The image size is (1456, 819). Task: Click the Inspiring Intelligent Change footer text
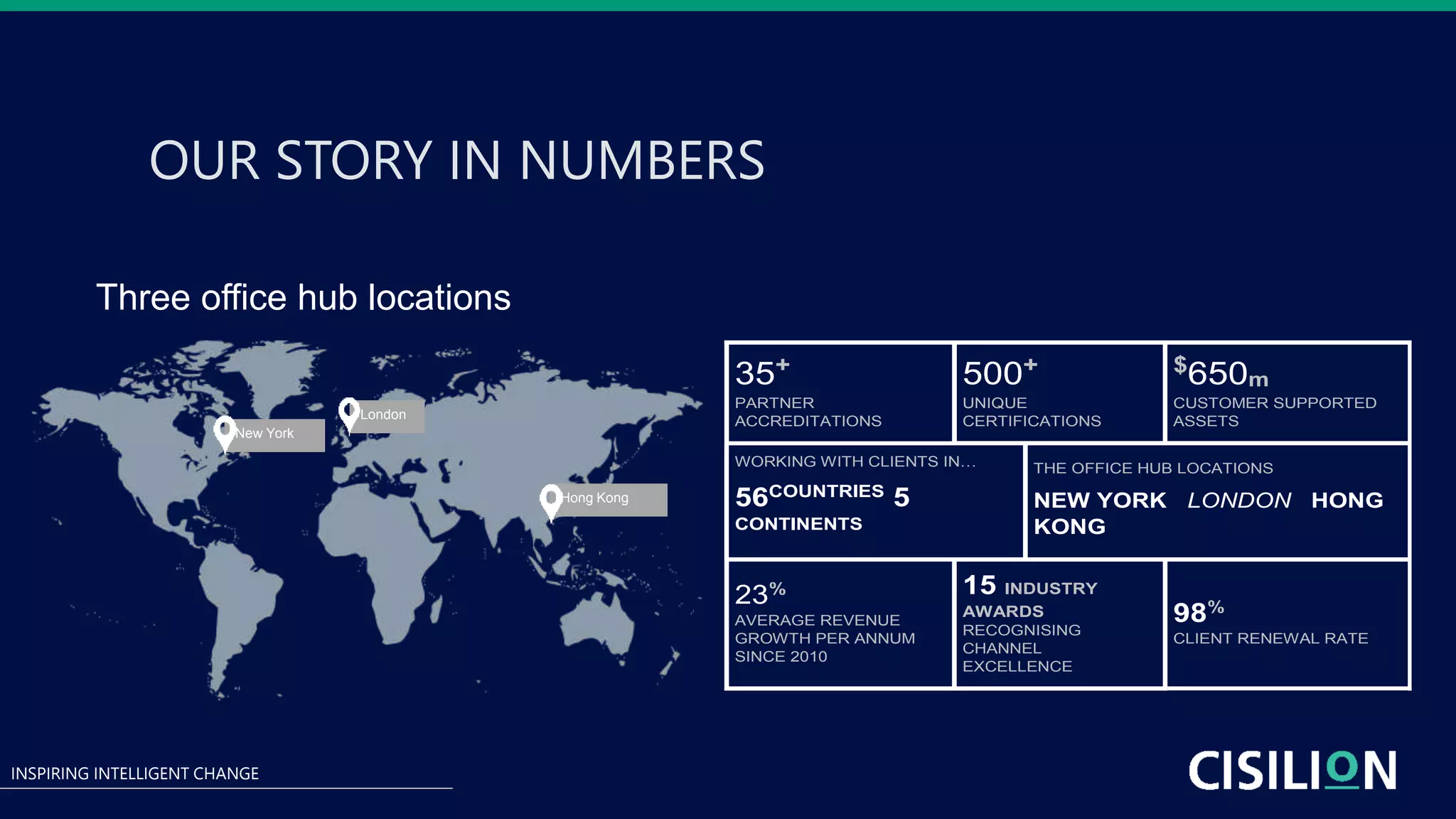pos(135,773)
